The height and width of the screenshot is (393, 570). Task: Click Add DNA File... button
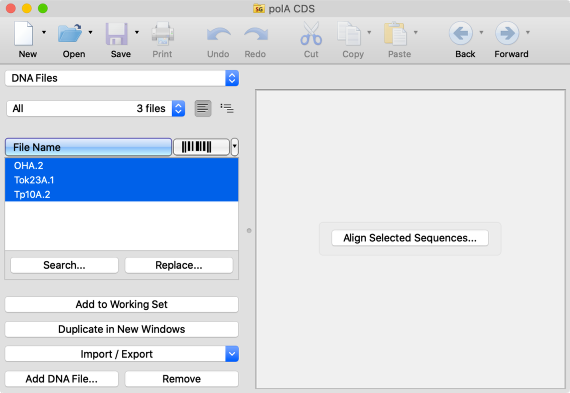[x=61, y=379]
